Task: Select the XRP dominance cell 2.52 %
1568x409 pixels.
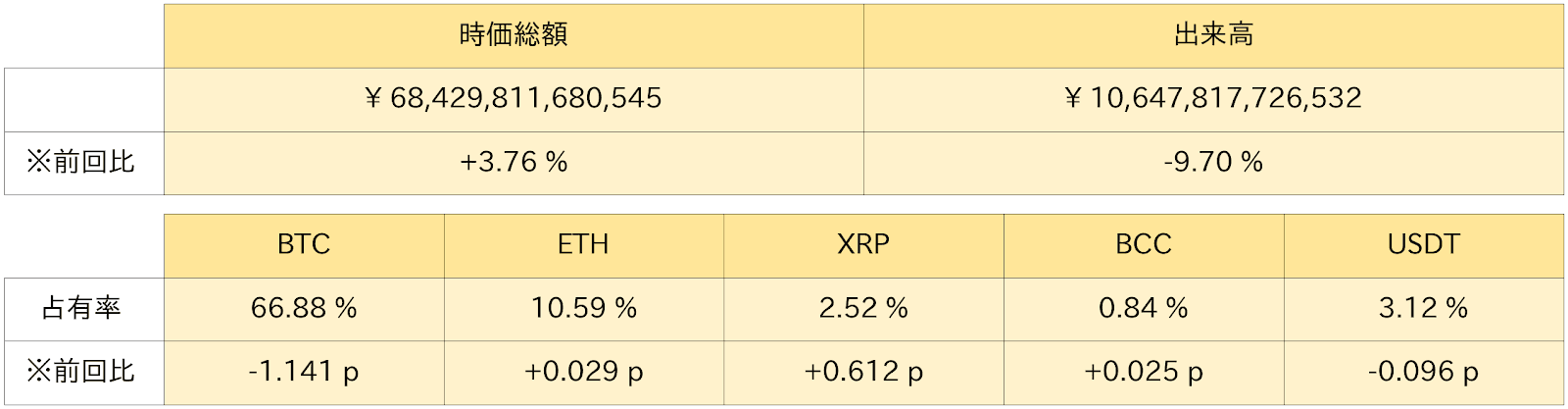Action: click(x=863, y=308)
